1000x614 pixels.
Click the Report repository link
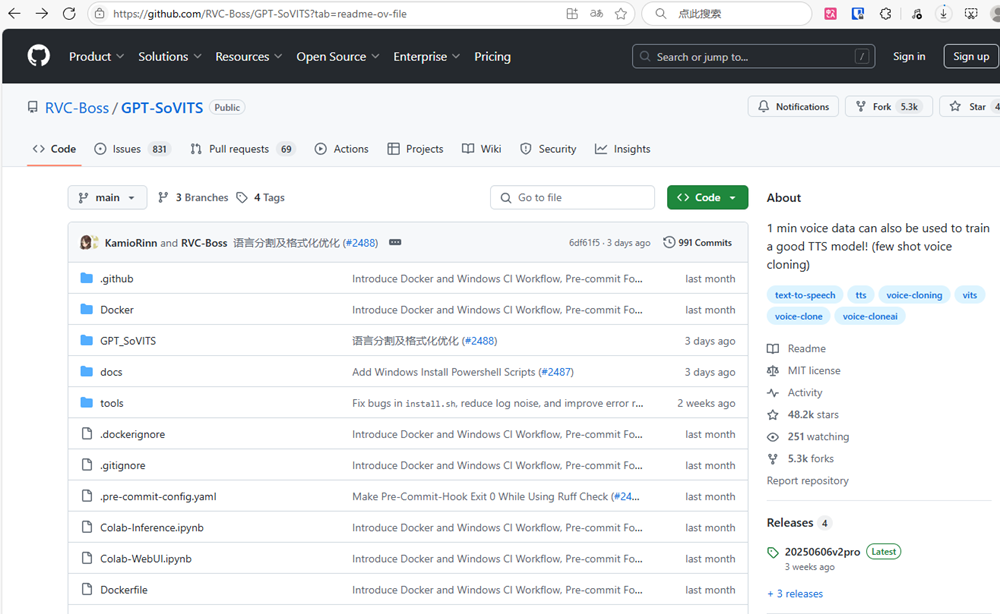click(x=807, y=480)
